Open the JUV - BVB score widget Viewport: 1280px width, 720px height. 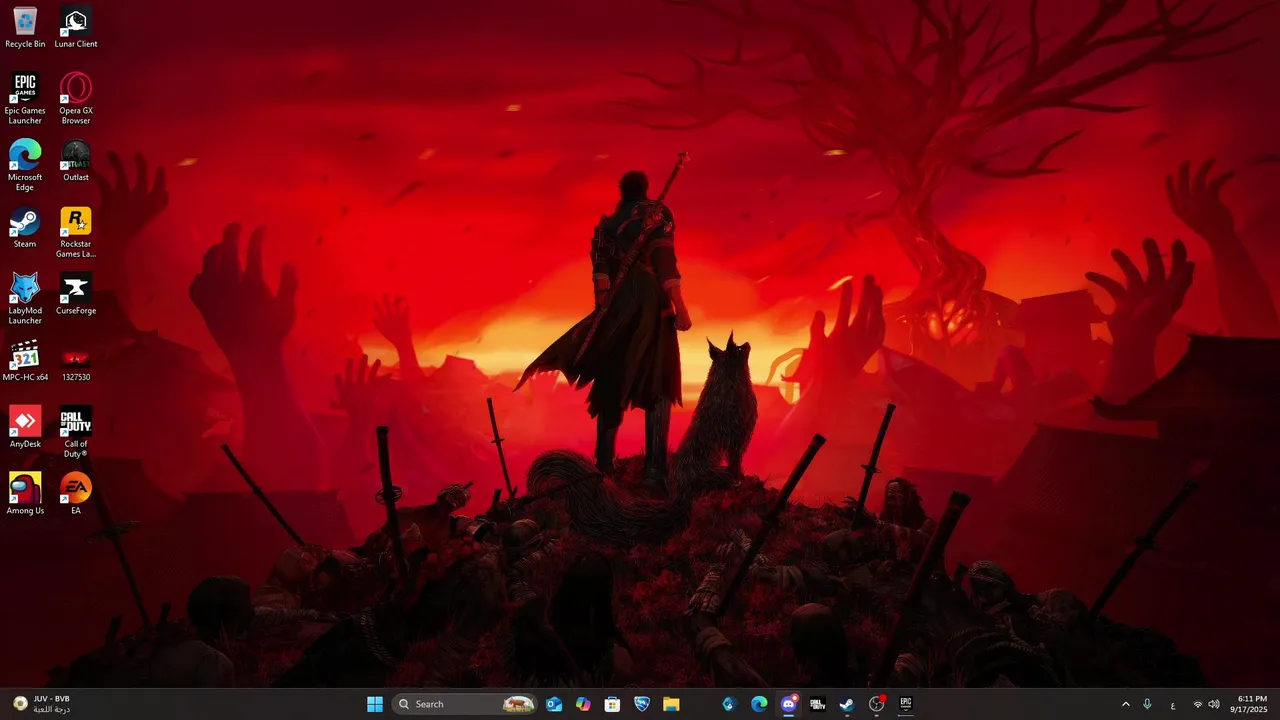pos(42,704)
